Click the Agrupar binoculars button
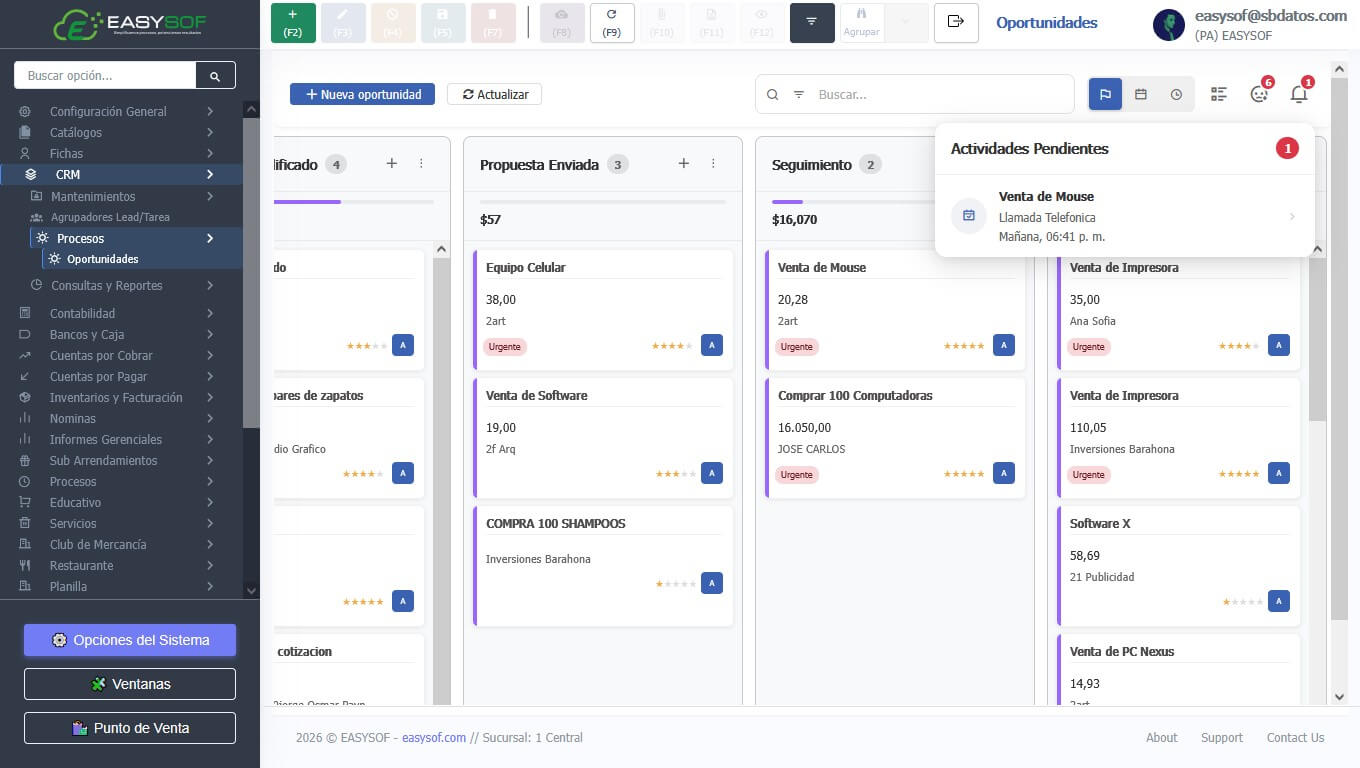Viewport: 1360px width, 768px height. (861, 23)
